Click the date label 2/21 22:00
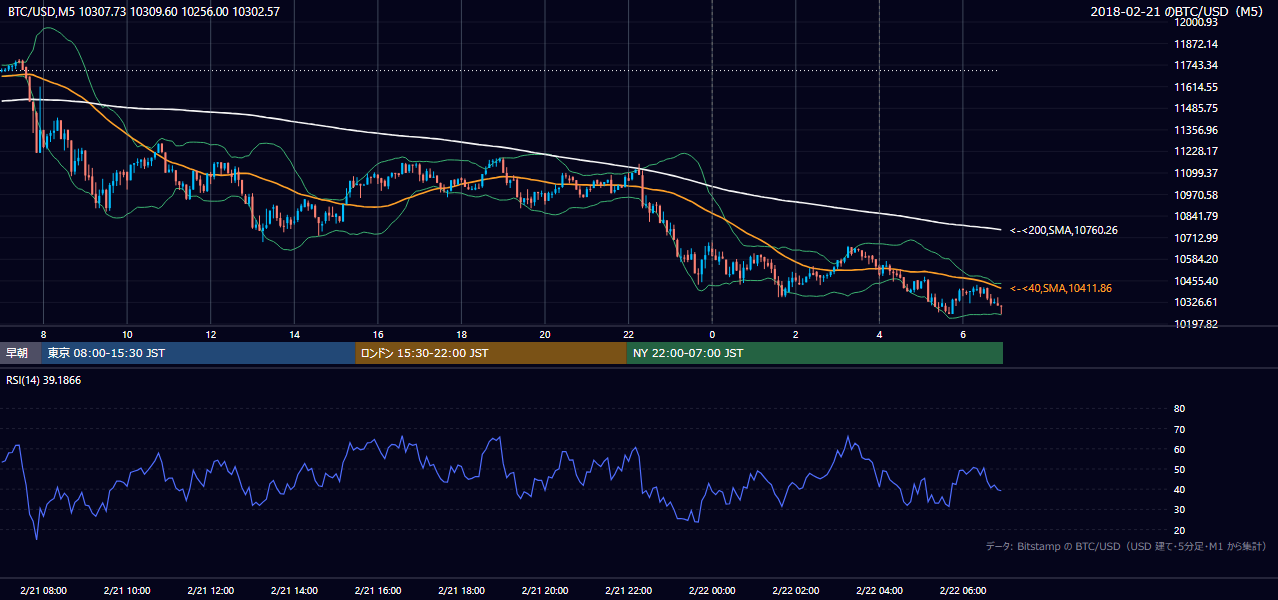The image size is (1278, 600). (x=628, y=591)
